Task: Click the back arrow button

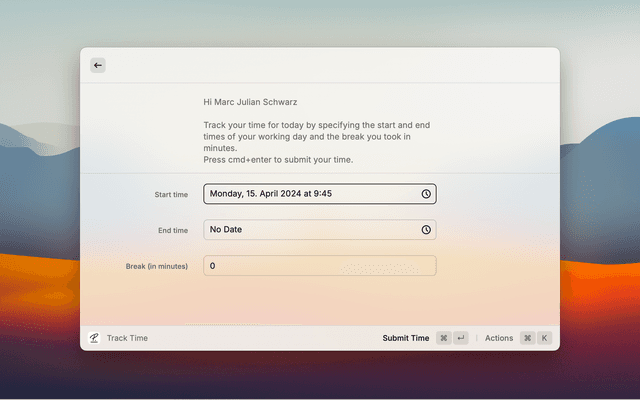Action: click(97, 65)
